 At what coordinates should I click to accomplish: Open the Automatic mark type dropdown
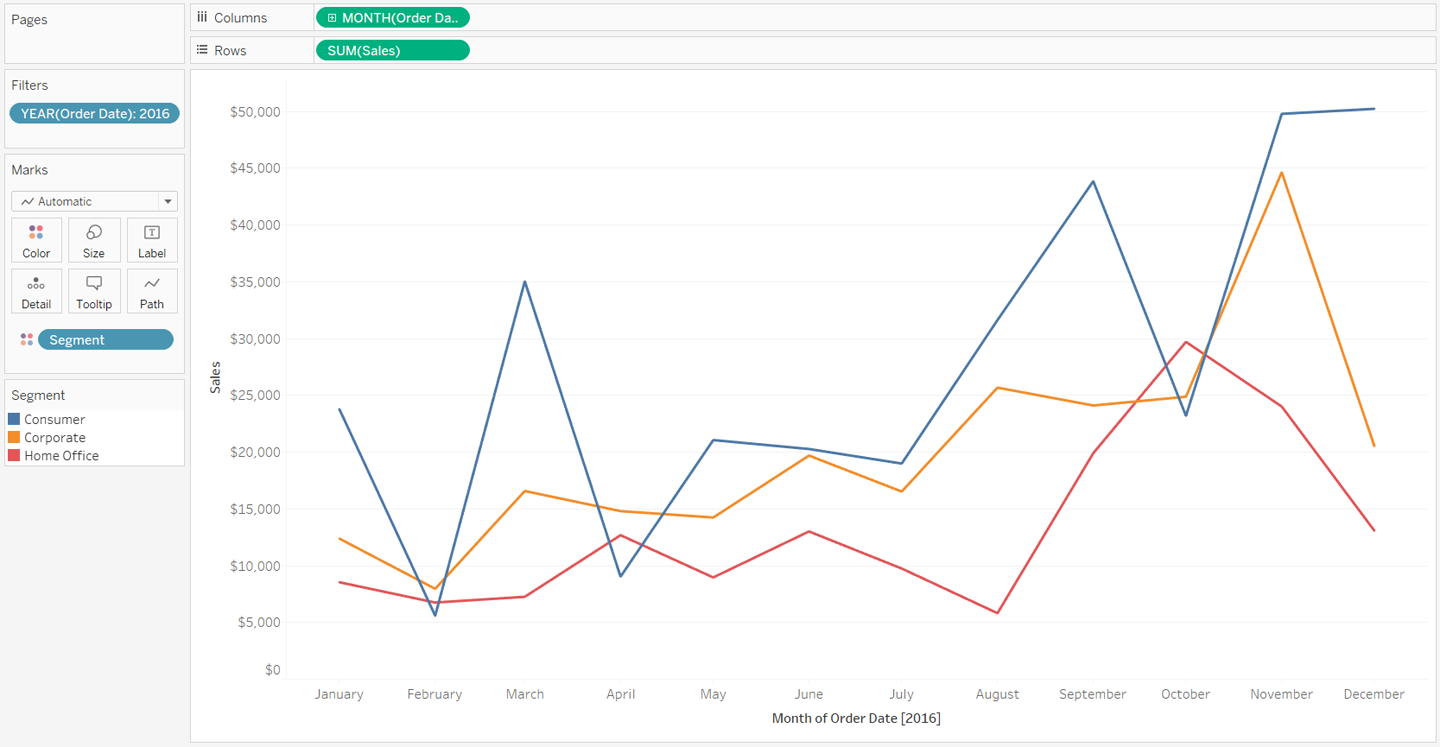94,201
